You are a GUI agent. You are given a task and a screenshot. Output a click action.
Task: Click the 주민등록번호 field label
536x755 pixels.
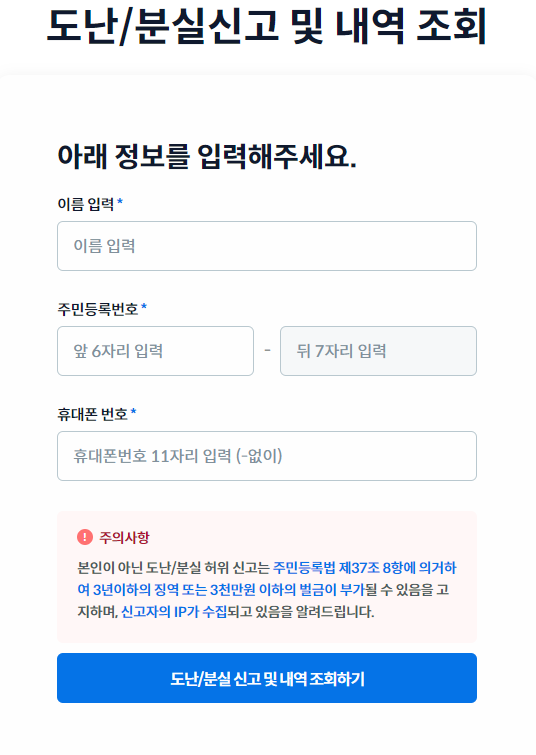[98, 309]
